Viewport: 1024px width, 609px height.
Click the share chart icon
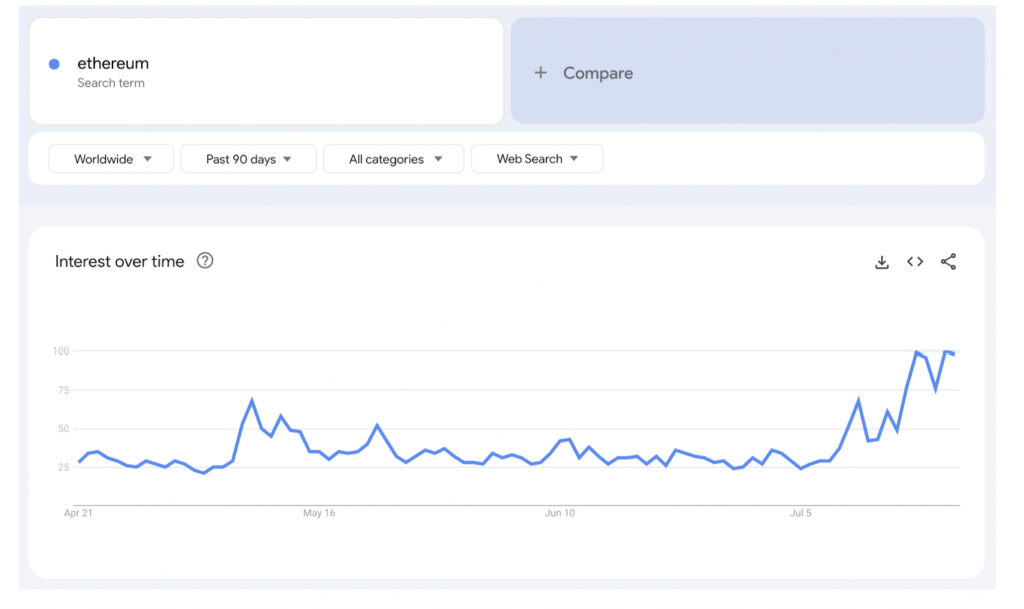coord(948,262)
